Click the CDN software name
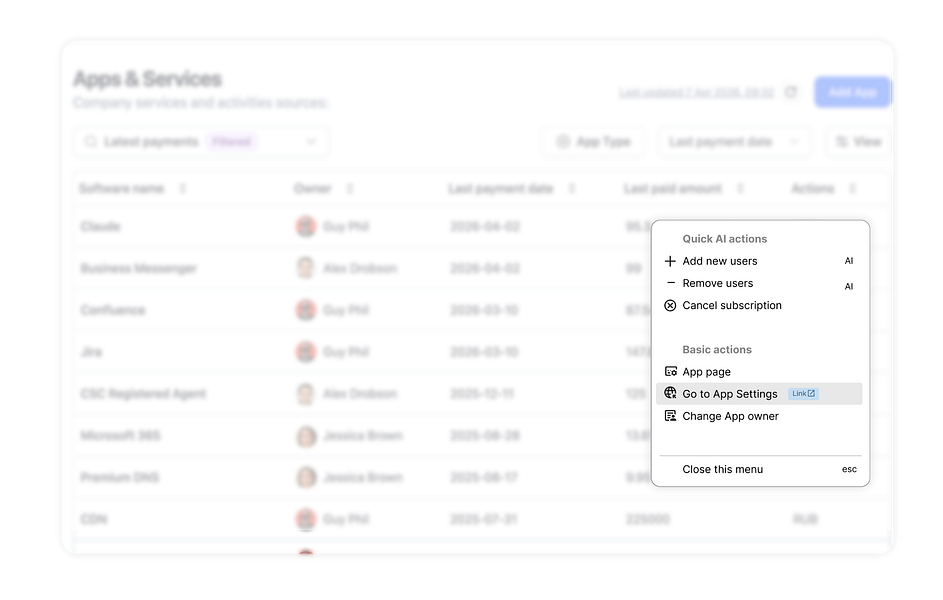943x600 pixels. (94, 519)
